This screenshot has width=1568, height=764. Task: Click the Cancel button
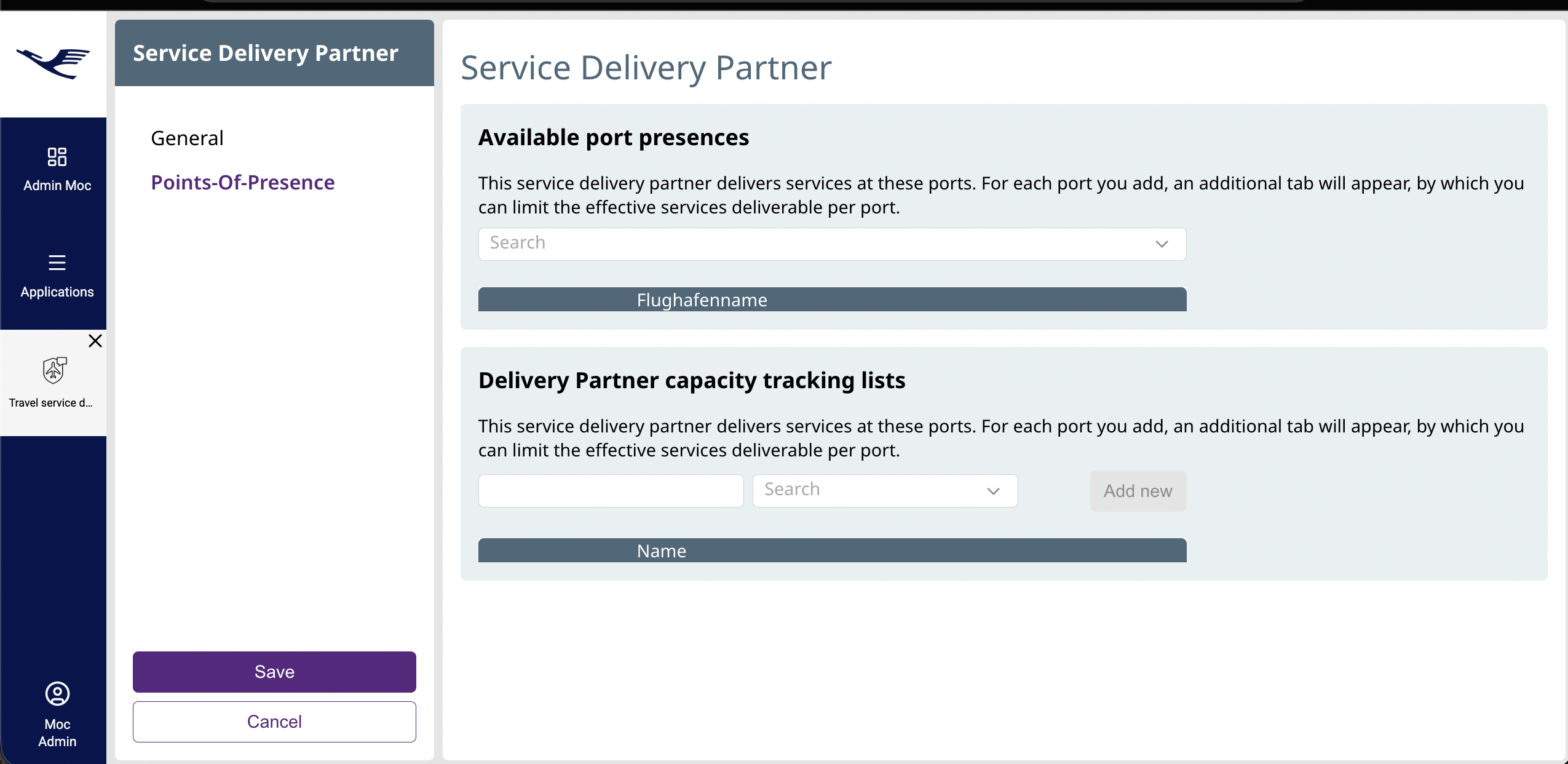pyautogui.click(x=274, y=722)
